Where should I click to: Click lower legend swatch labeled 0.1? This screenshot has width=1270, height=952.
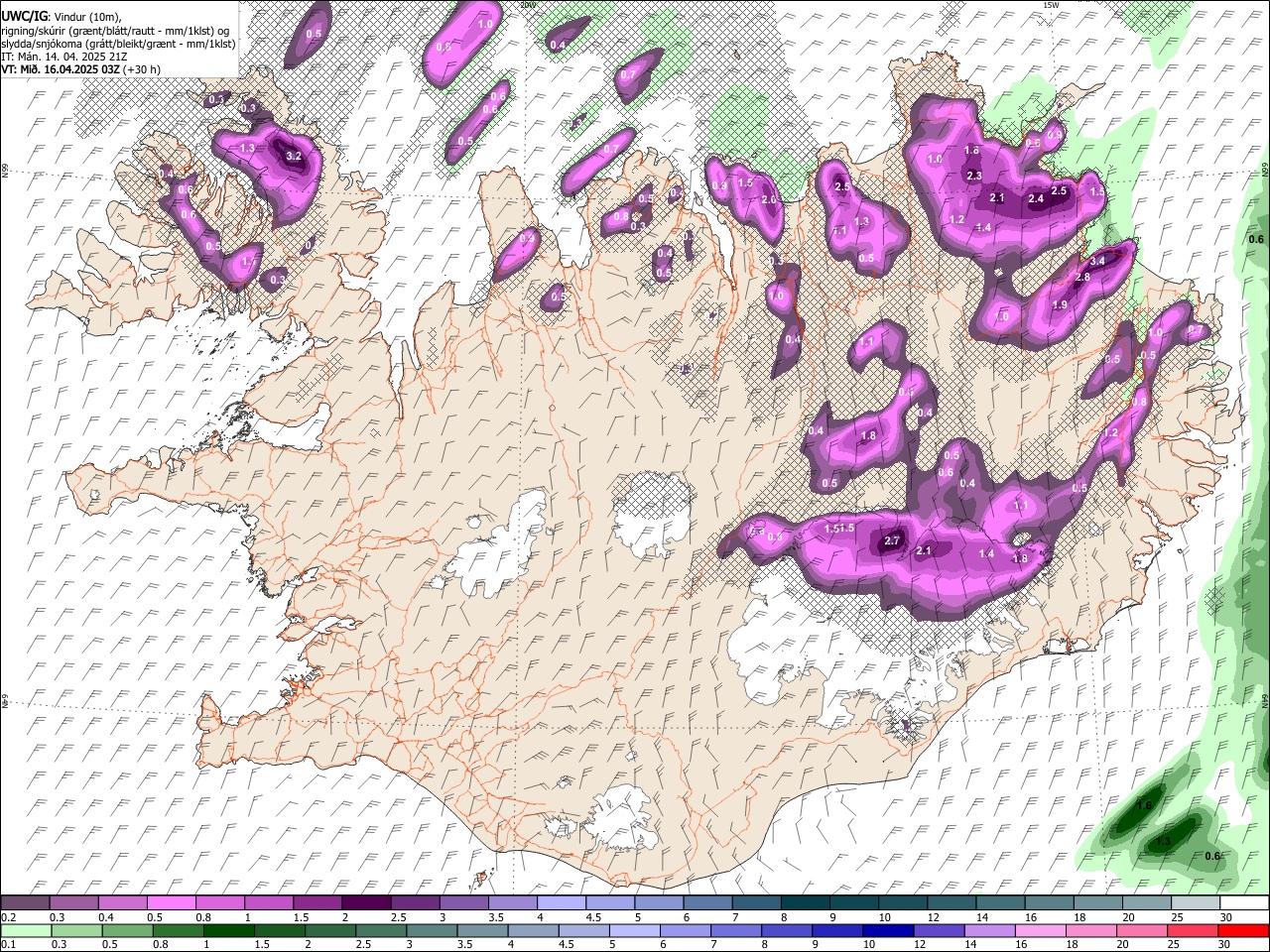(x=25, y=931)
